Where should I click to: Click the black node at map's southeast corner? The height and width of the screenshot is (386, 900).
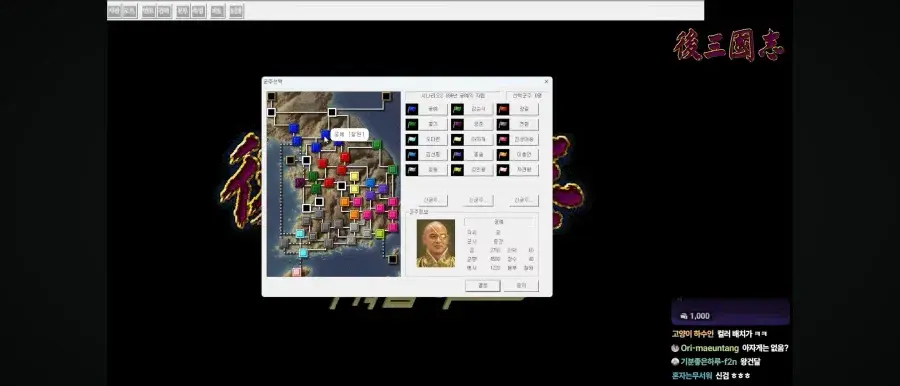(392, 259)
